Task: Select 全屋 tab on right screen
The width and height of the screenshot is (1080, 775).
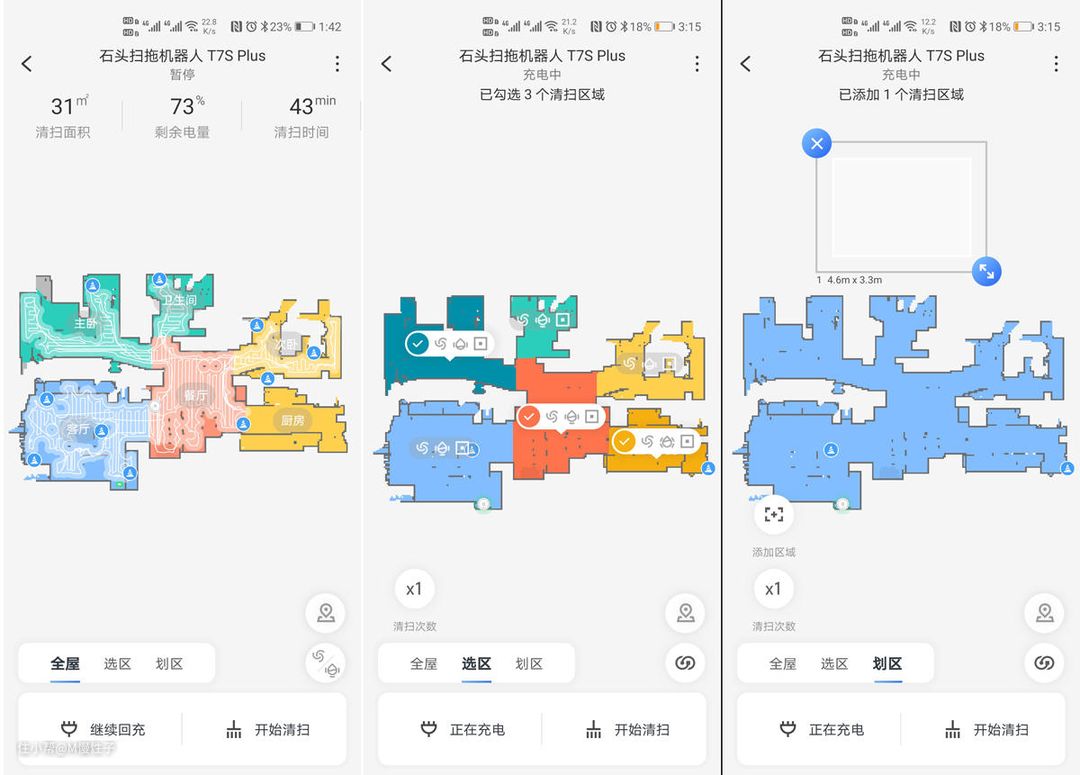Action: click(782, 663)
